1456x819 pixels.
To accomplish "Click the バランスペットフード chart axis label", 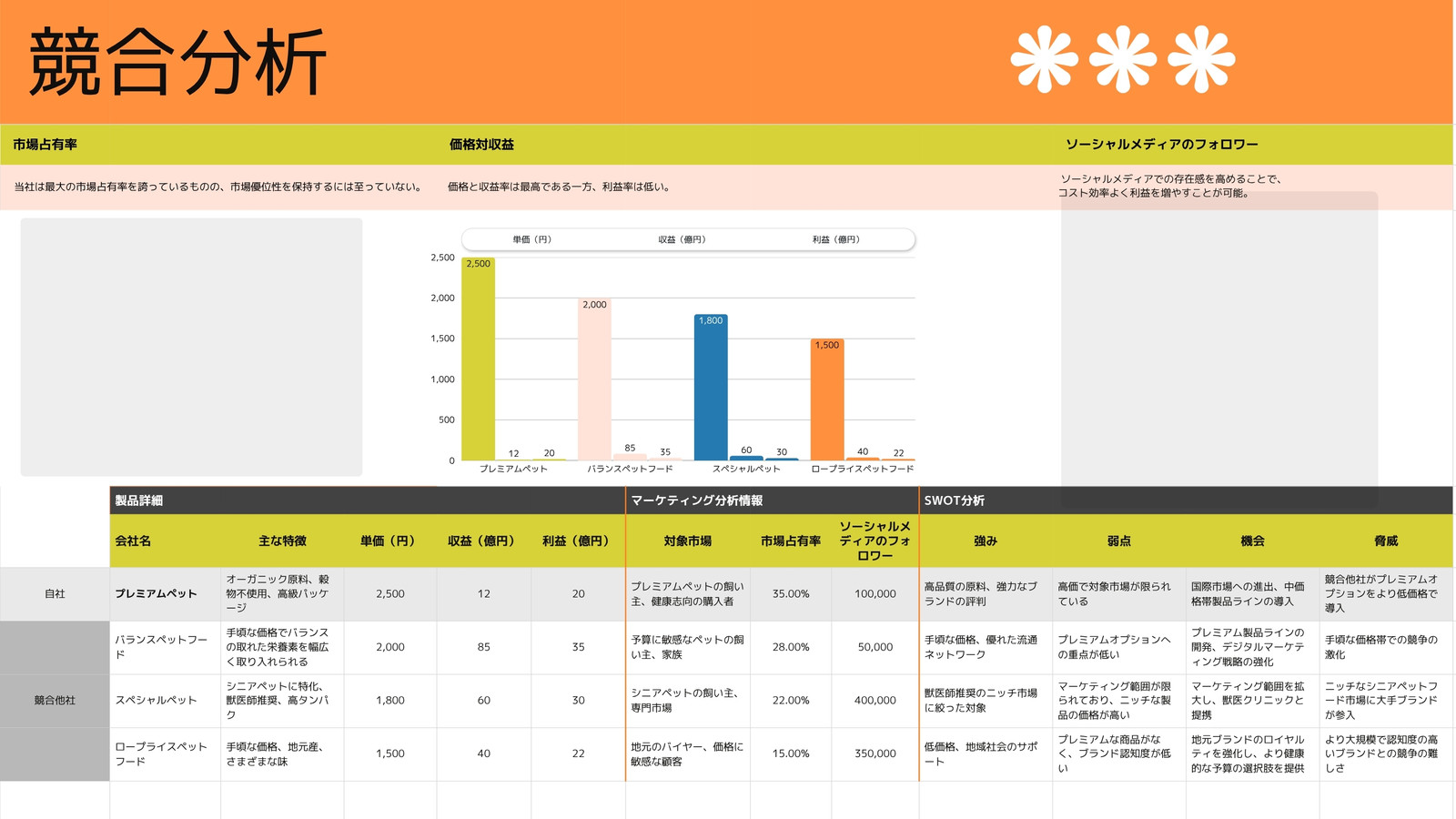I will click(x=630, y=469).
